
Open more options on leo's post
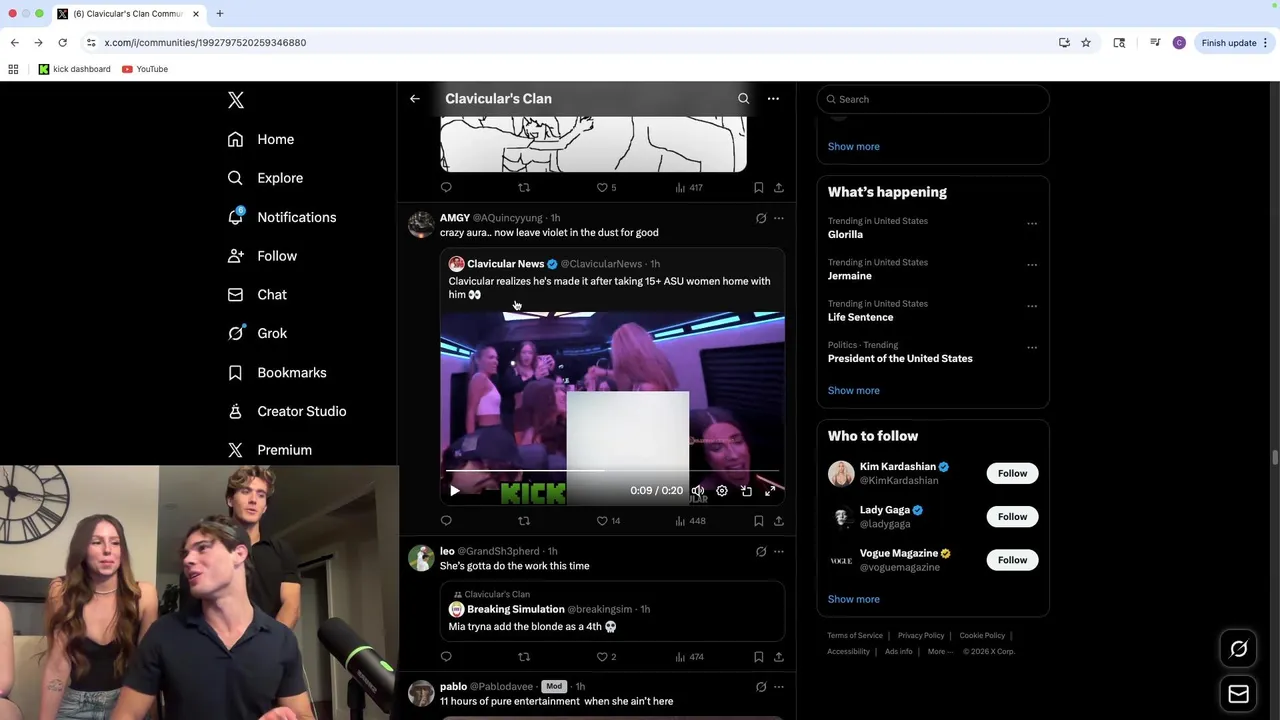click(x=779, y=551)
